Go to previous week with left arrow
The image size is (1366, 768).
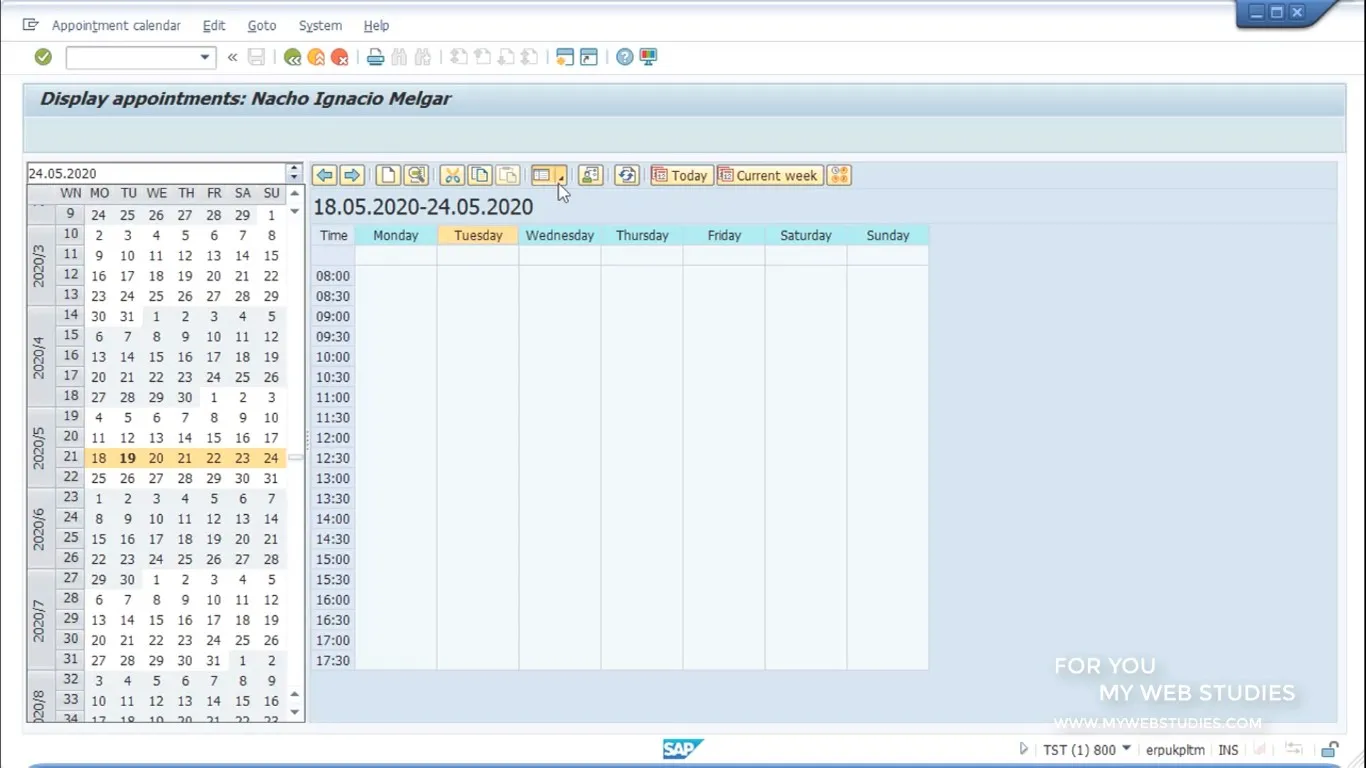coord(324,175)
